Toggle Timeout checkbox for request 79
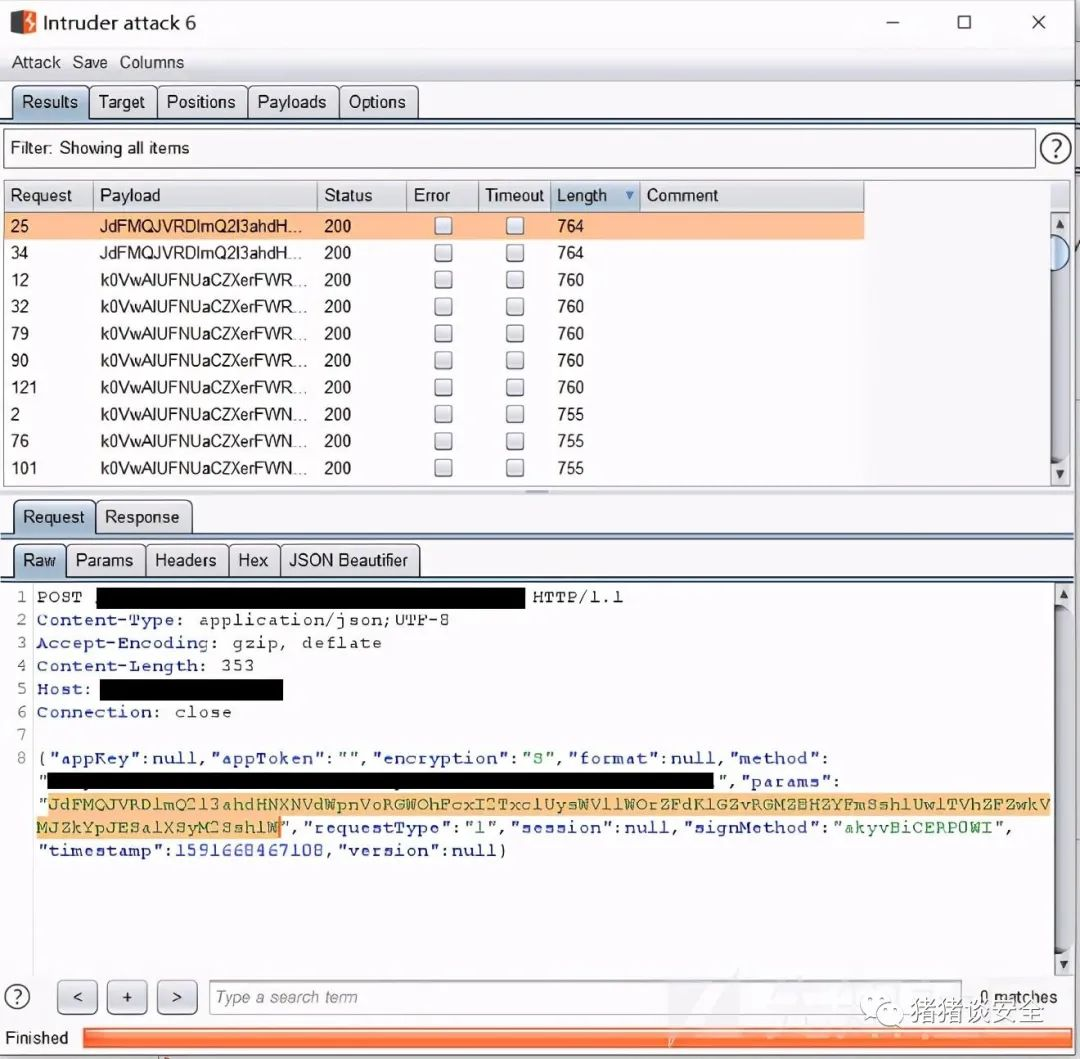 tap(515, 333)
